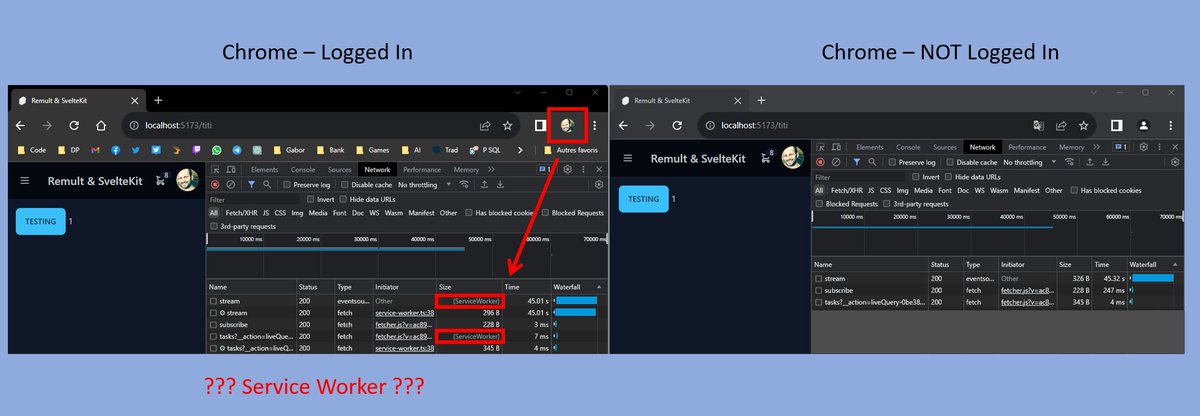The height and width of the screenshot is (416, 1200).
Task: Click the home icon in left Chrome window
Action: tap(101, 126)
